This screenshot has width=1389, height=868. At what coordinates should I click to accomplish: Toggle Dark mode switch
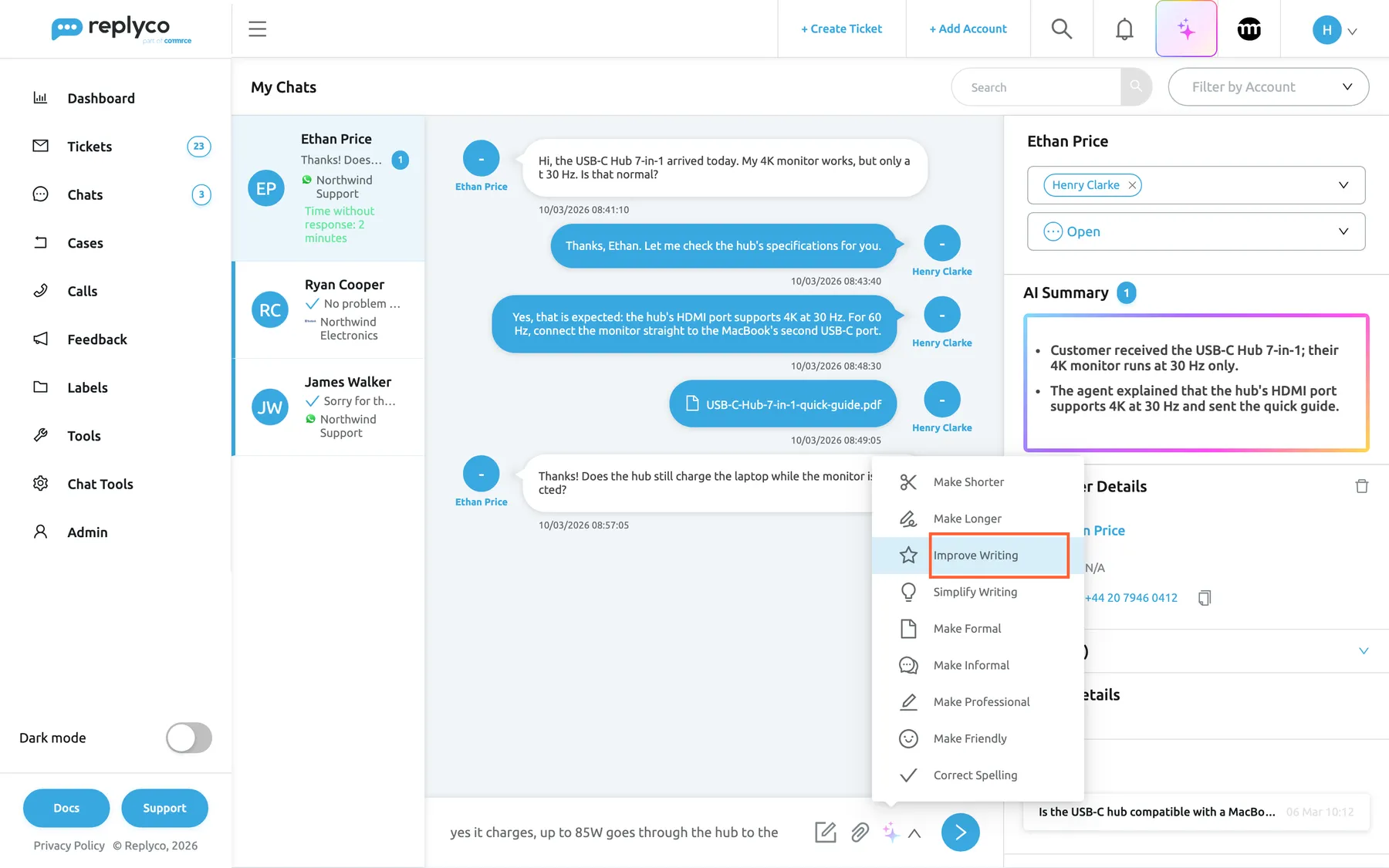point(189,738)
